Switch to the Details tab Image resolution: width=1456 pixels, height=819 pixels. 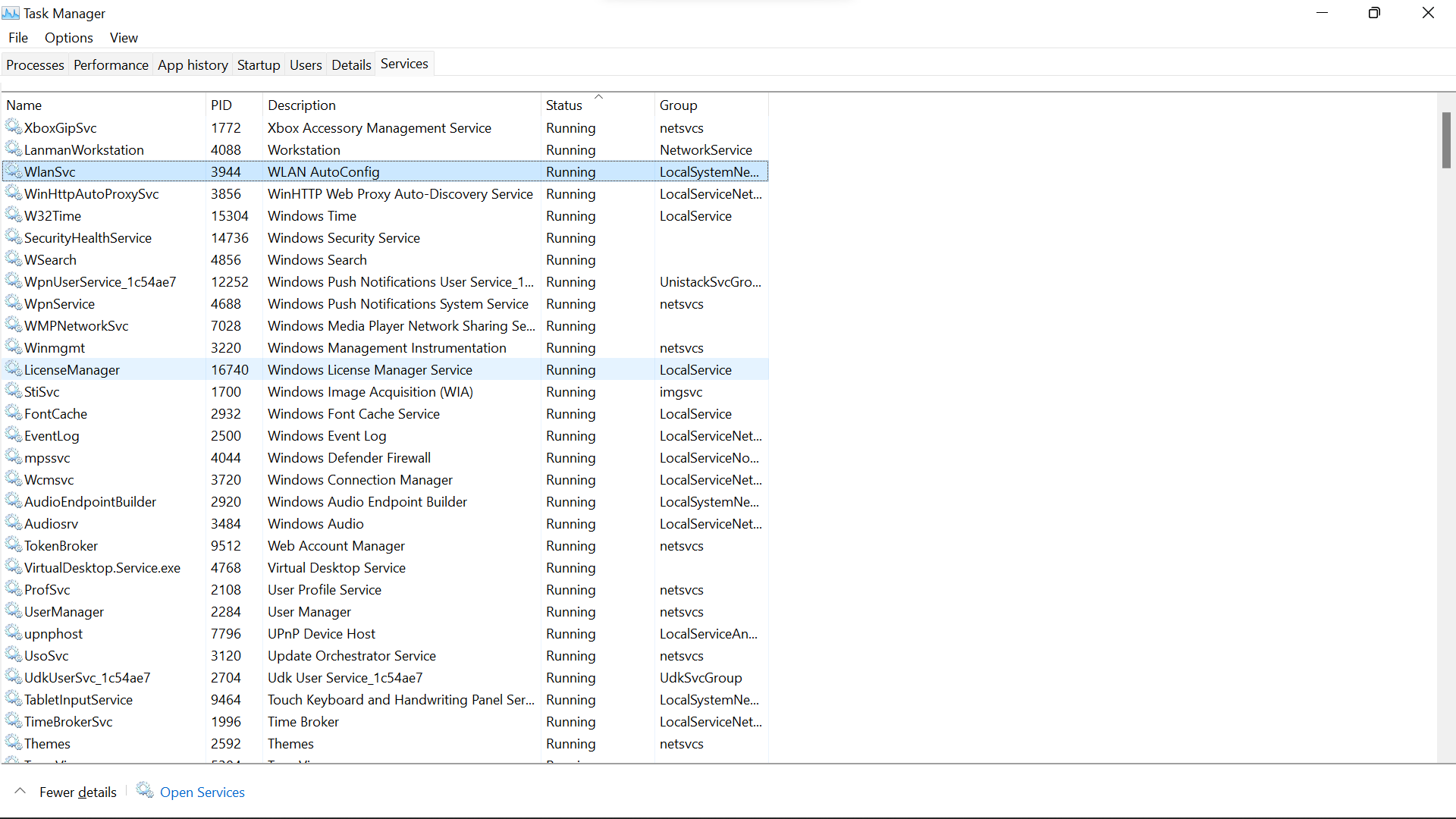[351, 64]
